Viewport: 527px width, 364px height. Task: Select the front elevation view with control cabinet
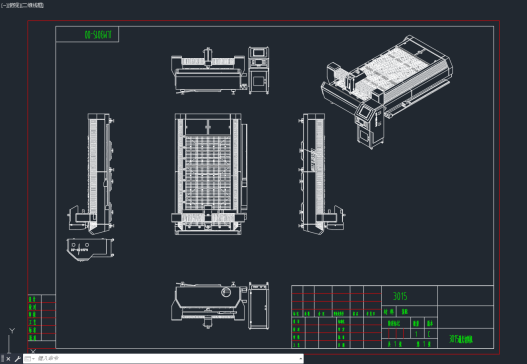[220, 70]
